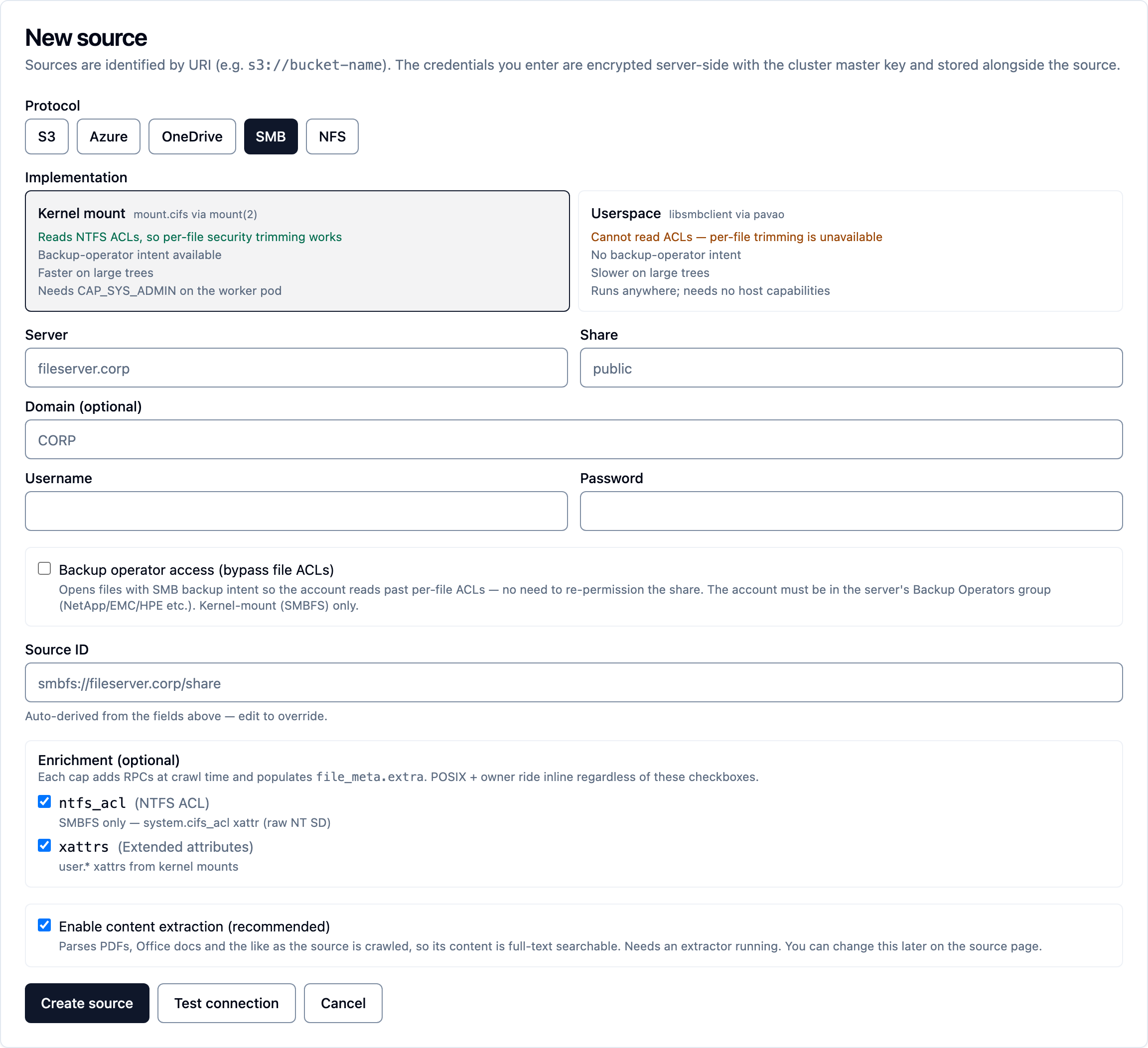1148x1048 pixels.
Task: Click the 'New source' page heading
Action: [x=86, y=38]
